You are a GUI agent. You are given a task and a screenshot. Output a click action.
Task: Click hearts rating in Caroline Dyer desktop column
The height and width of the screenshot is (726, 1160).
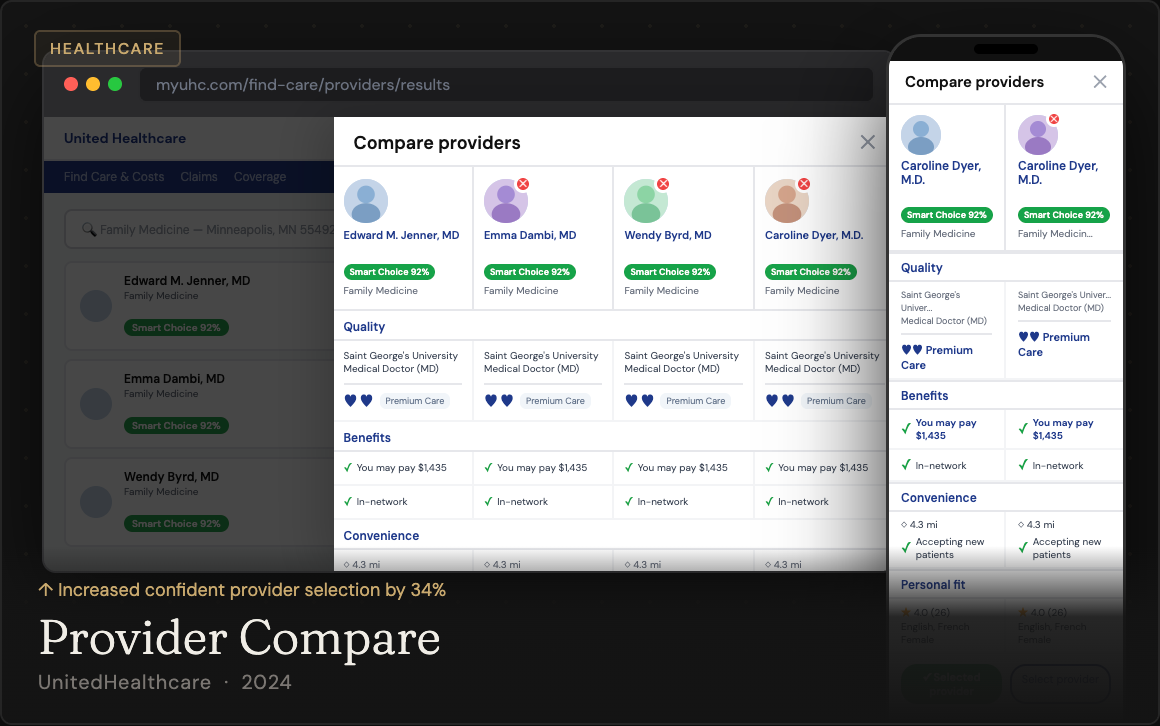[x=780, y=400]
